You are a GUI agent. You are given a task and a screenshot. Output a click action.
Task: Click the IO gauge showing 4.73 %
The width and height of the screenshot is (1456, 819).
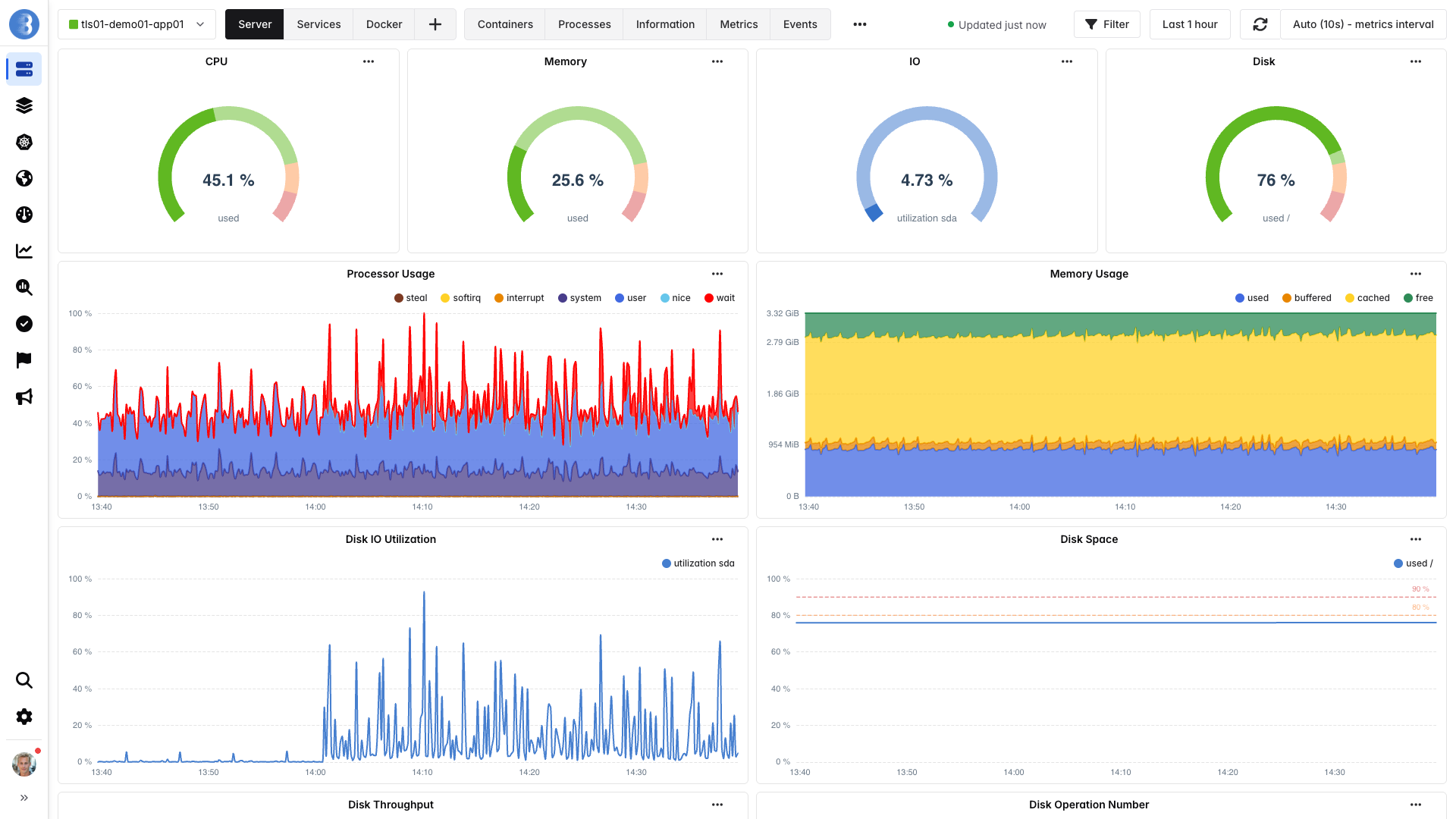(927, 165)
